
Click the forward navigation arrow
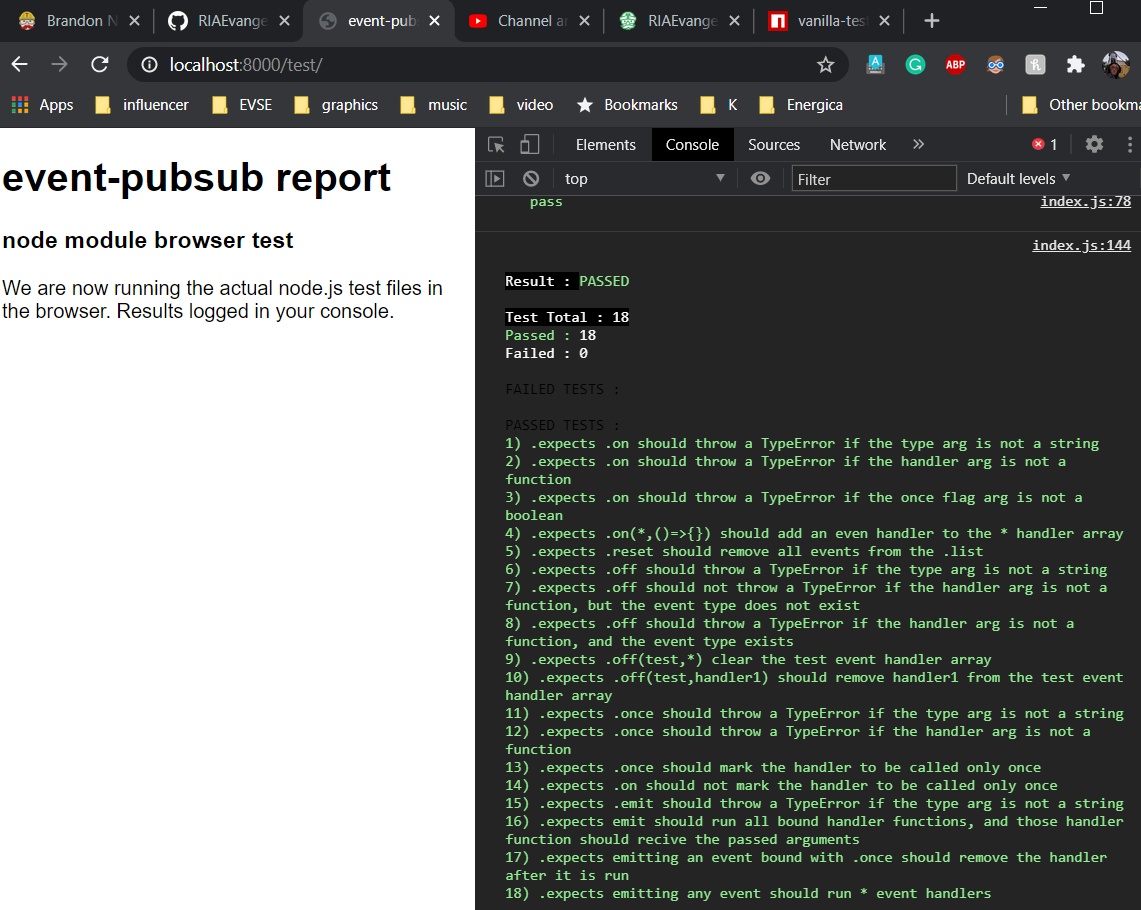60,65
